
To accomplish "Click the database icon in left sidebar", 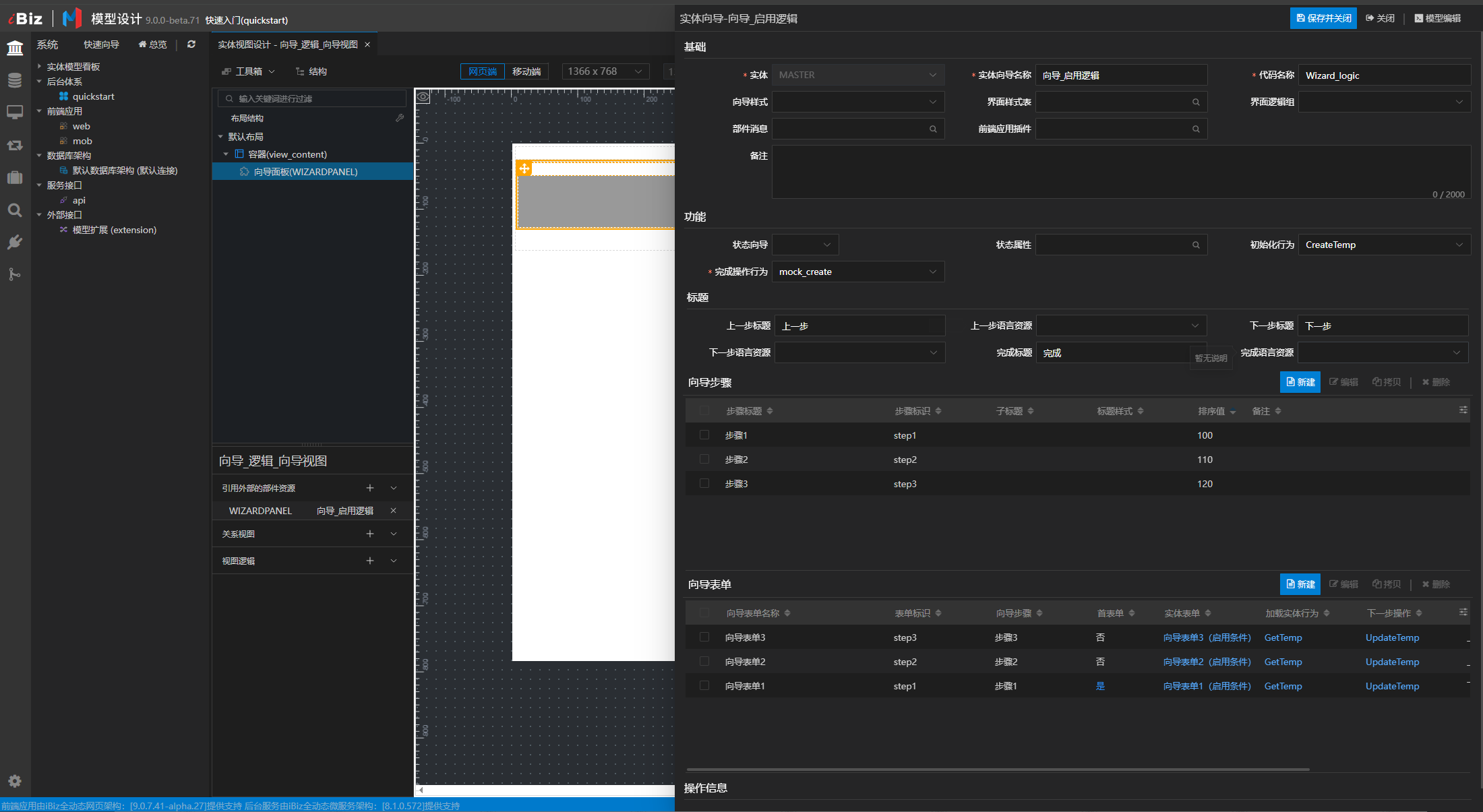I will (x=15, y=80).
